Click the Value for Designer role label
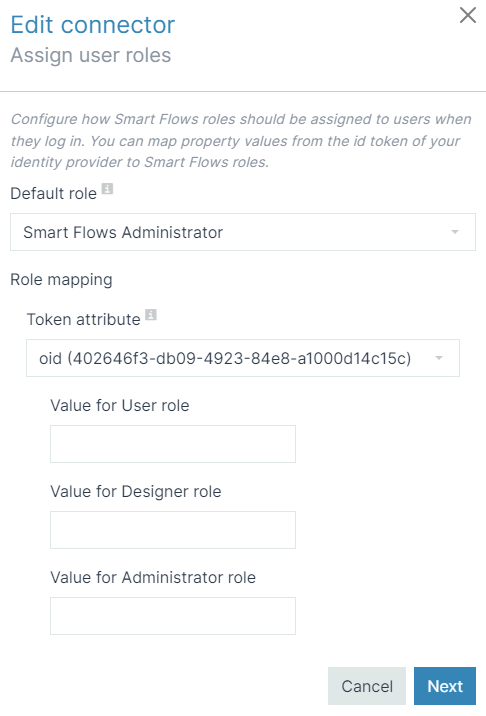Screen dimensions: 486x716 [x=136, y=491]
